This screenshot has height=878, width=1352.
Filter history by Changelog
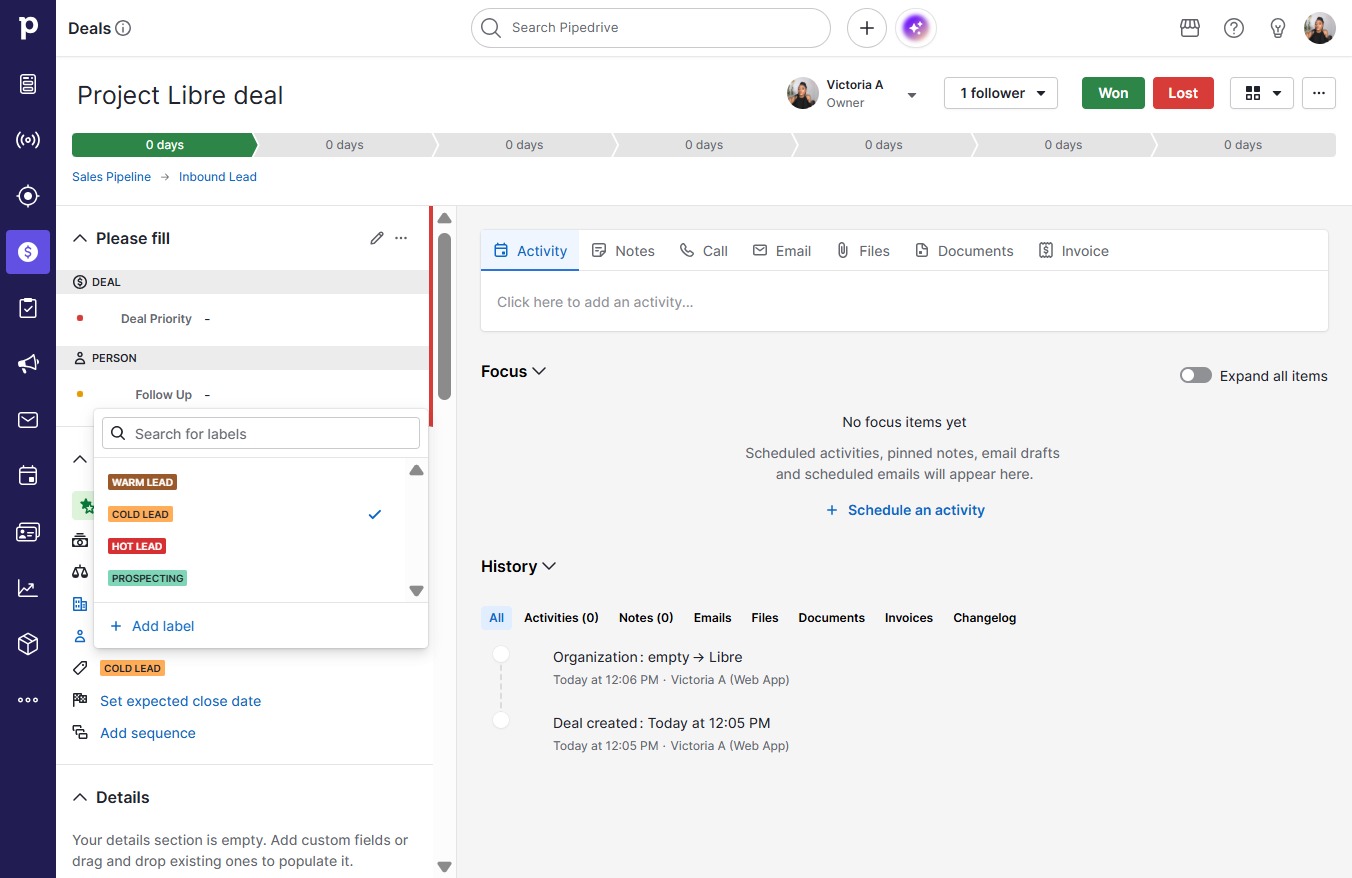(984, 618)
